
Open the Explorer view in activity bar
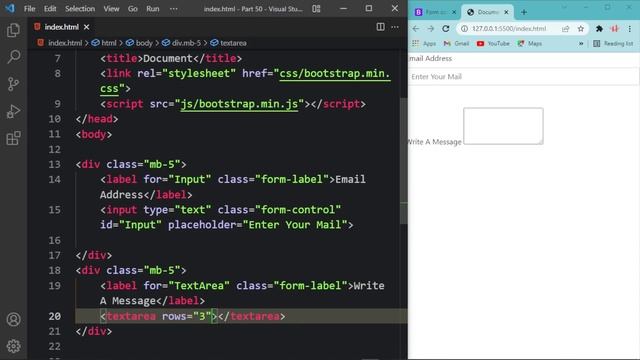(x=13, y=30)
